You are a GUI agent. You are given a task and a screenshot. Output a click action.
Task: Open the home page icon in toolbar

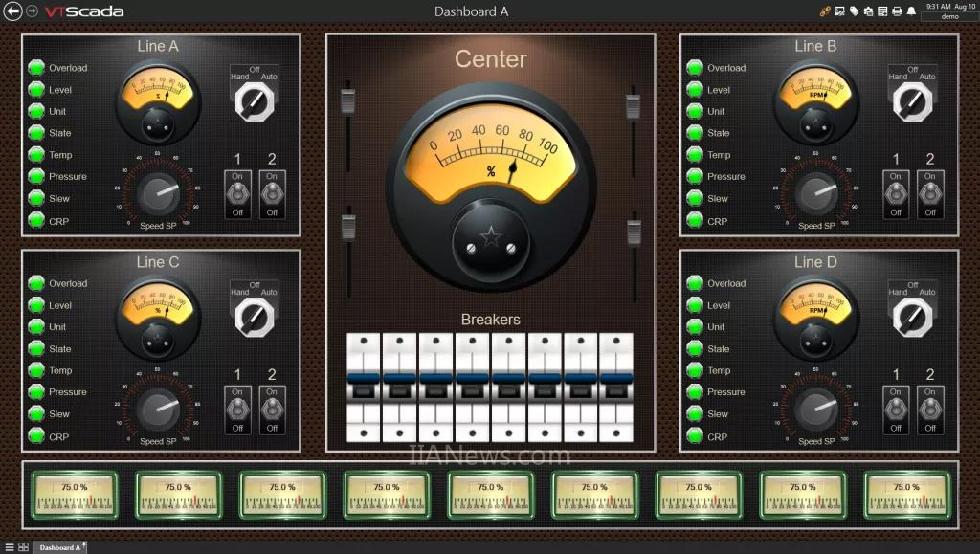[x=868, y=11]
